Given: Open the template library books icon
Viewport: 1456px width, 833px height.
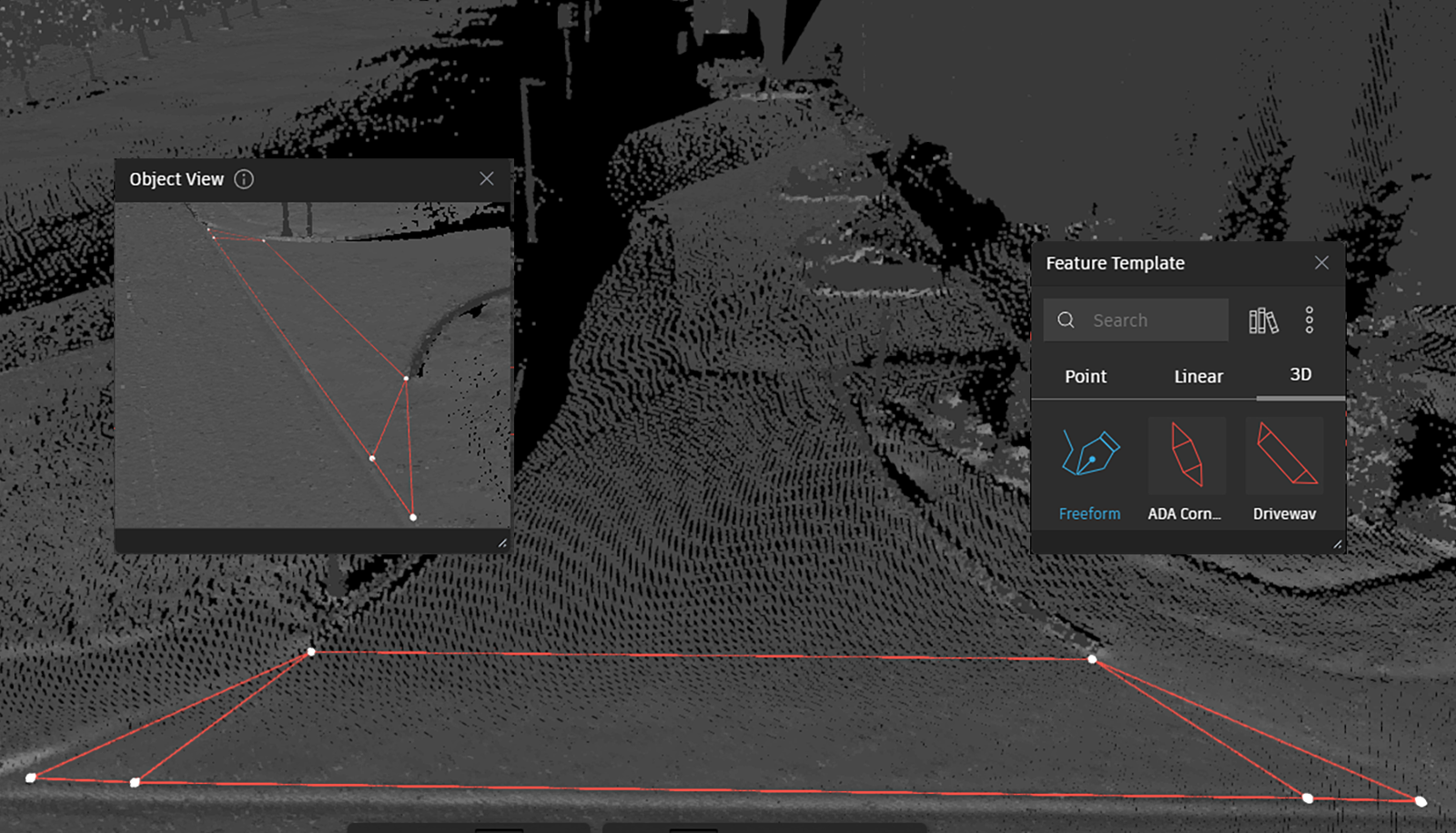Looking at the screenshot, I should pyautogui.click(x=1263, y=320).
